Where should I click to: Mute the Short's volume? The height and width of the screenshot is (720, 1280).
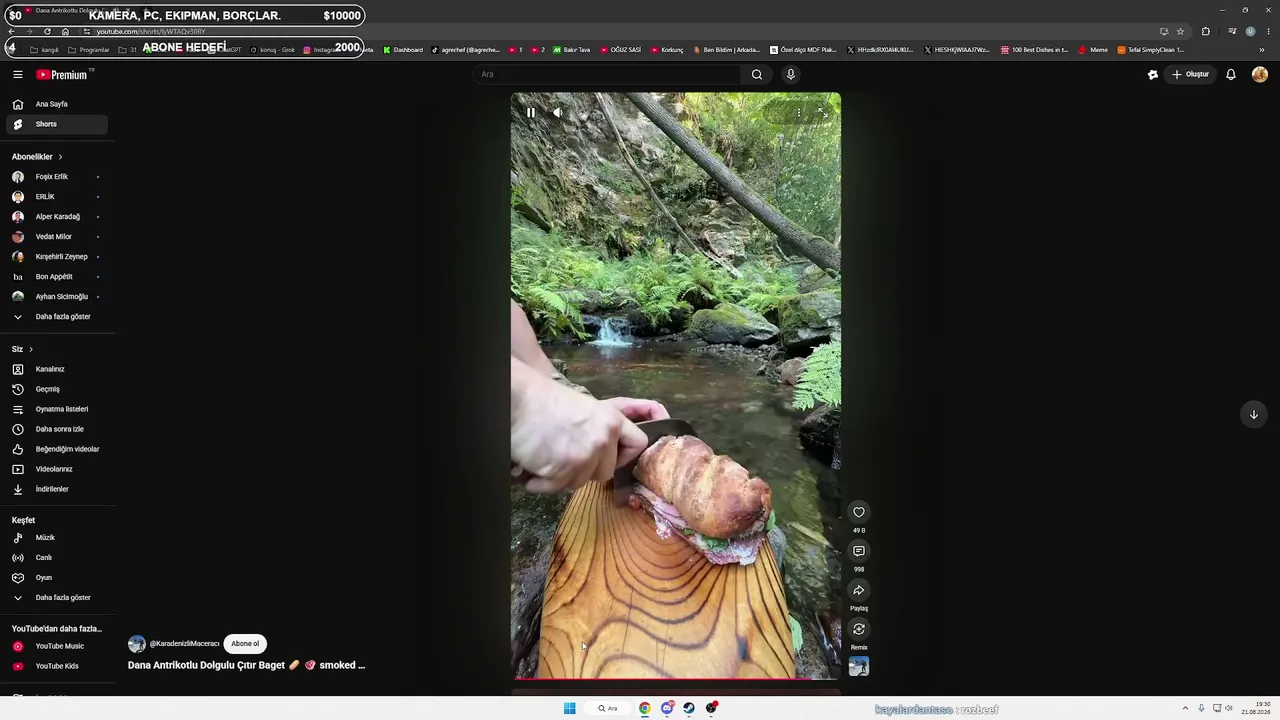tap(557, 113)
